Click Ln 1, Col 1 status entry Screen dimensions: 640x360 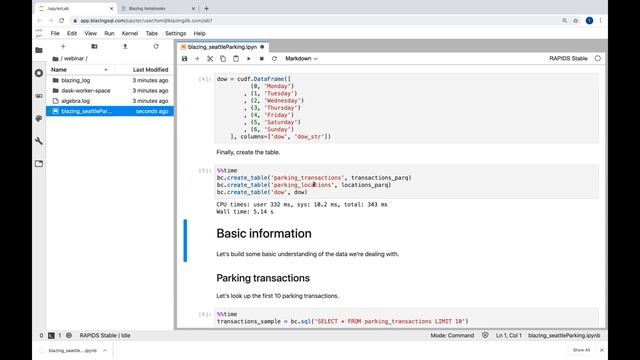pos(509,336)
